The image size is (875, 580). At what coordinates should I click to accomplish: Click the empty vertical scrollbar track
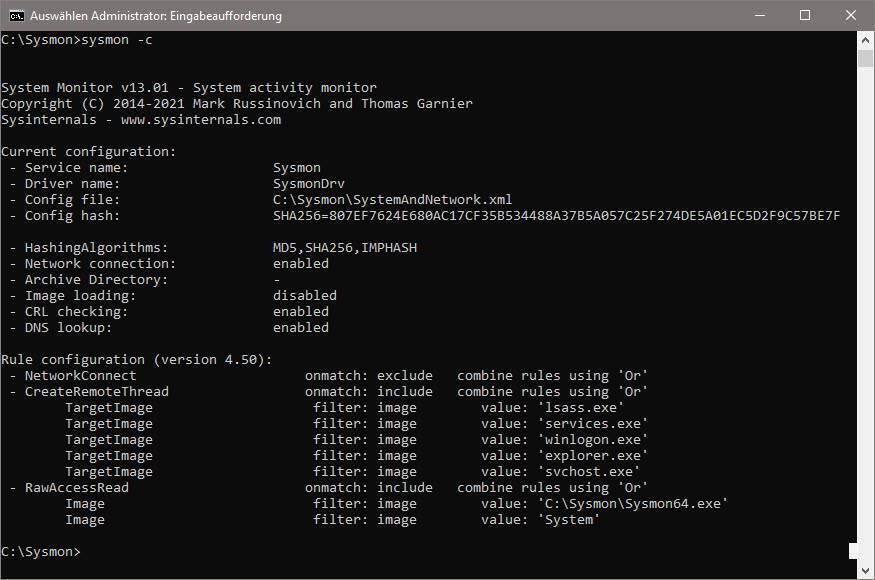[x=866, y=300]
